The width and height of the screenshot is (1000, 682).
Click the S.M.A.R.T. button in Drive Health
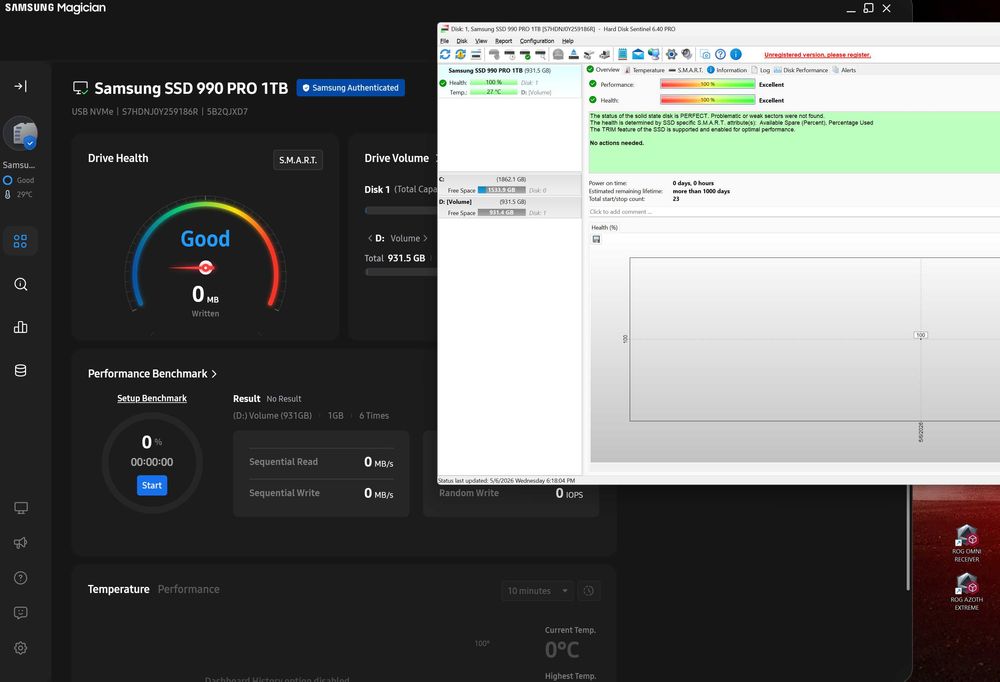pos(298,160)
